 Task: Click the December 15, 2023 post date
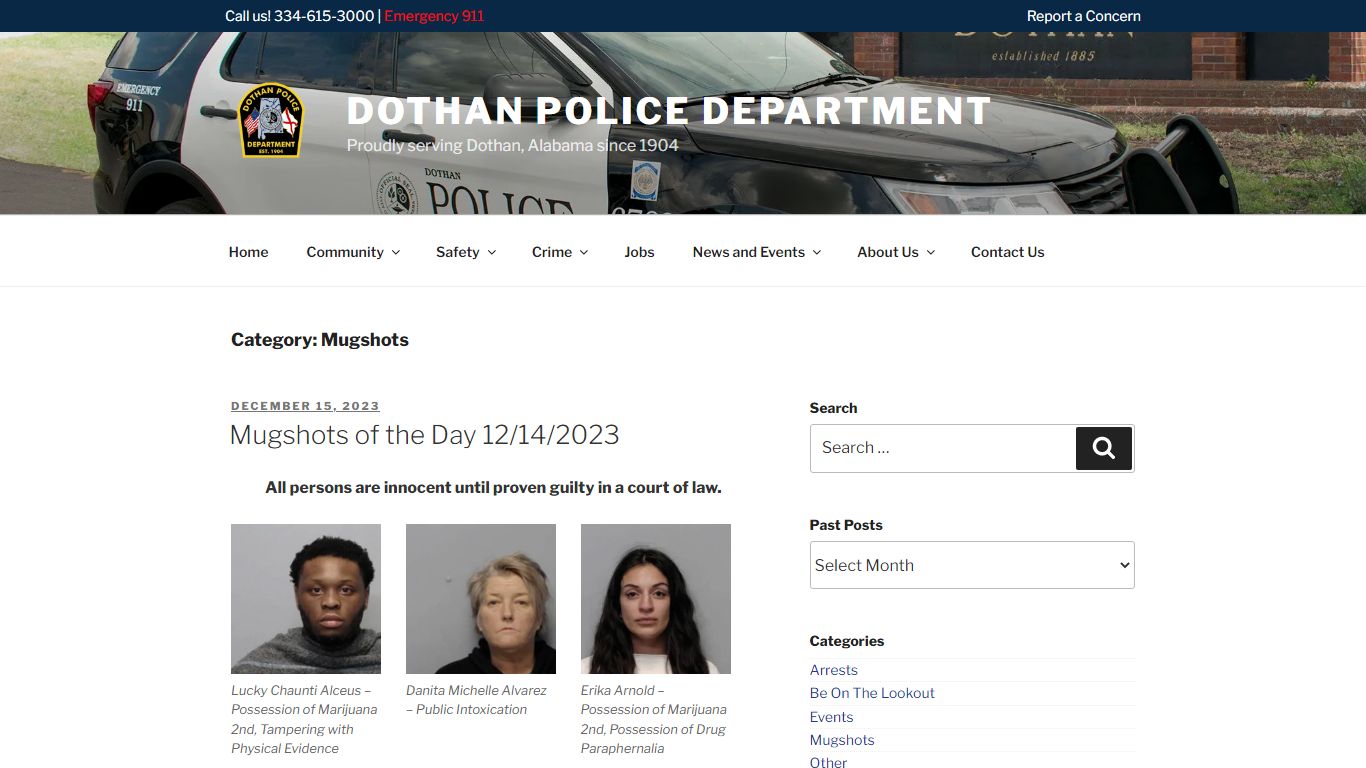(x=305, y=406)
